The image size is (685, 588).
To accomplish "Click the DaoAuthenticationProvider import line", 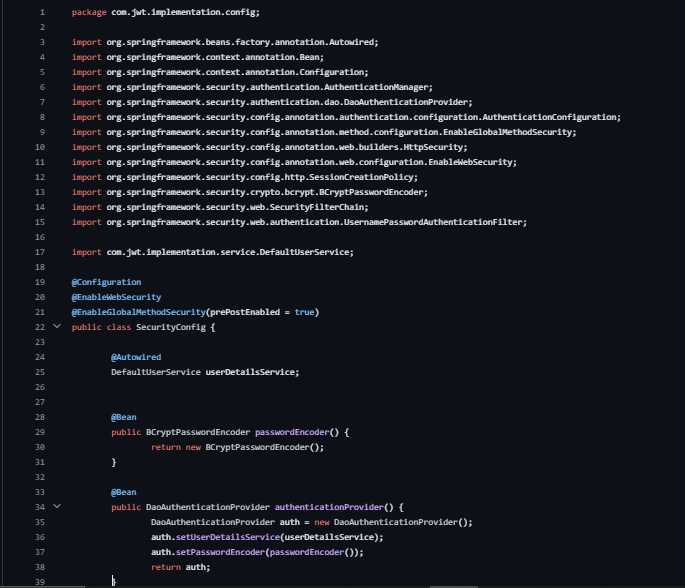I will pyautogui.click(x=272, y=102).
